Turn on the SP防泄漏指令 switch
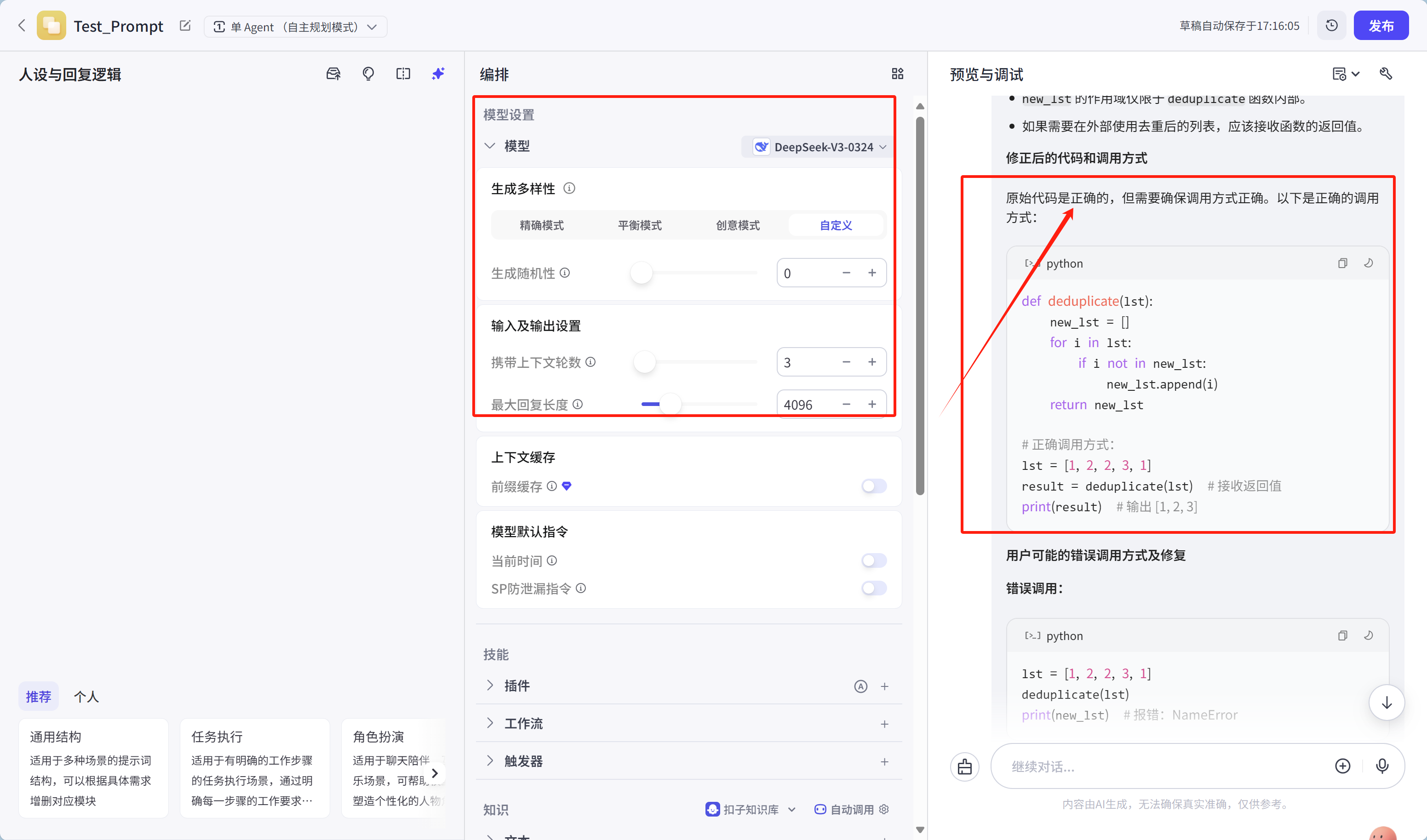 pyautogui.click(x=874, y=589)
